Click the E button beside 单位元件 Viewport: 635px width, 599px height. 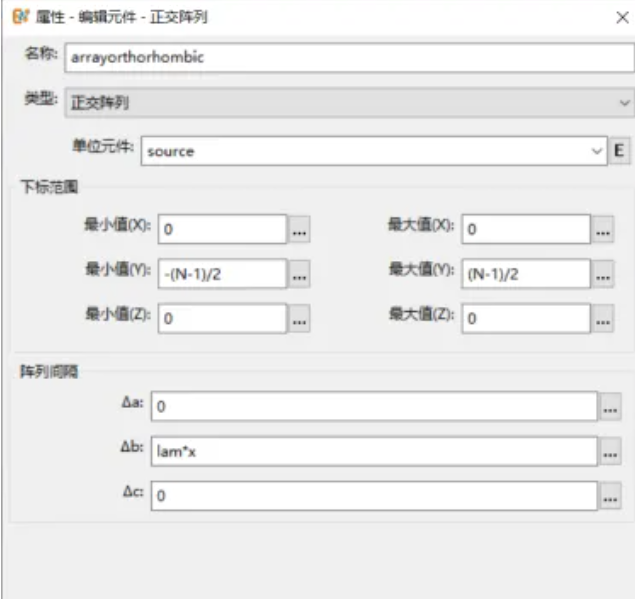click(x=619, y=151)
